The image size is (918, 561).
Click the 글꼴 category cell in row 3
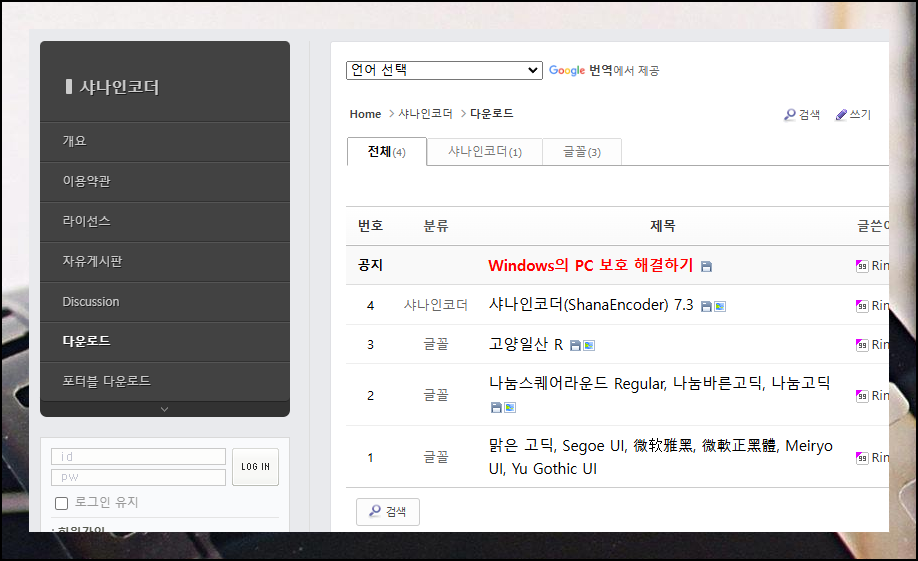436,344
